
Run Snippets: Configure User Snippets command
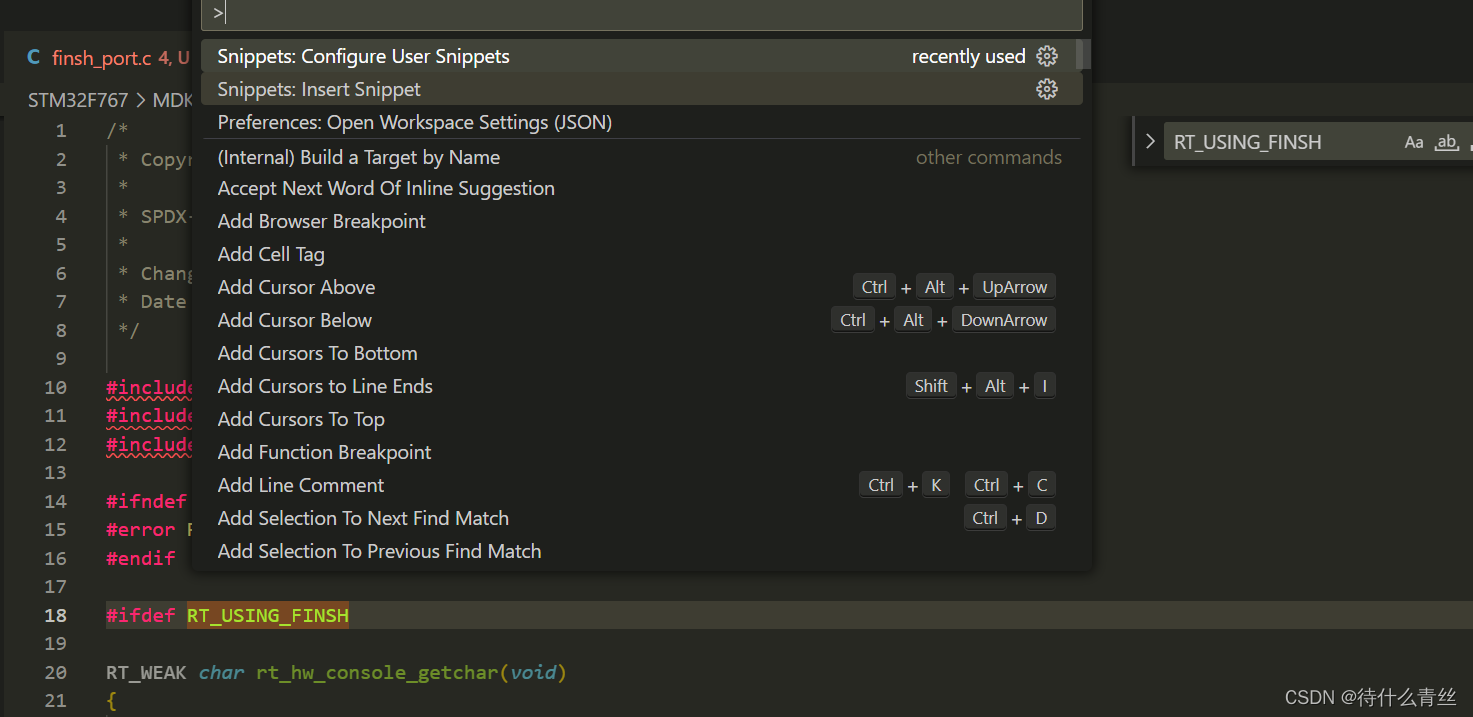pos(364,57)
